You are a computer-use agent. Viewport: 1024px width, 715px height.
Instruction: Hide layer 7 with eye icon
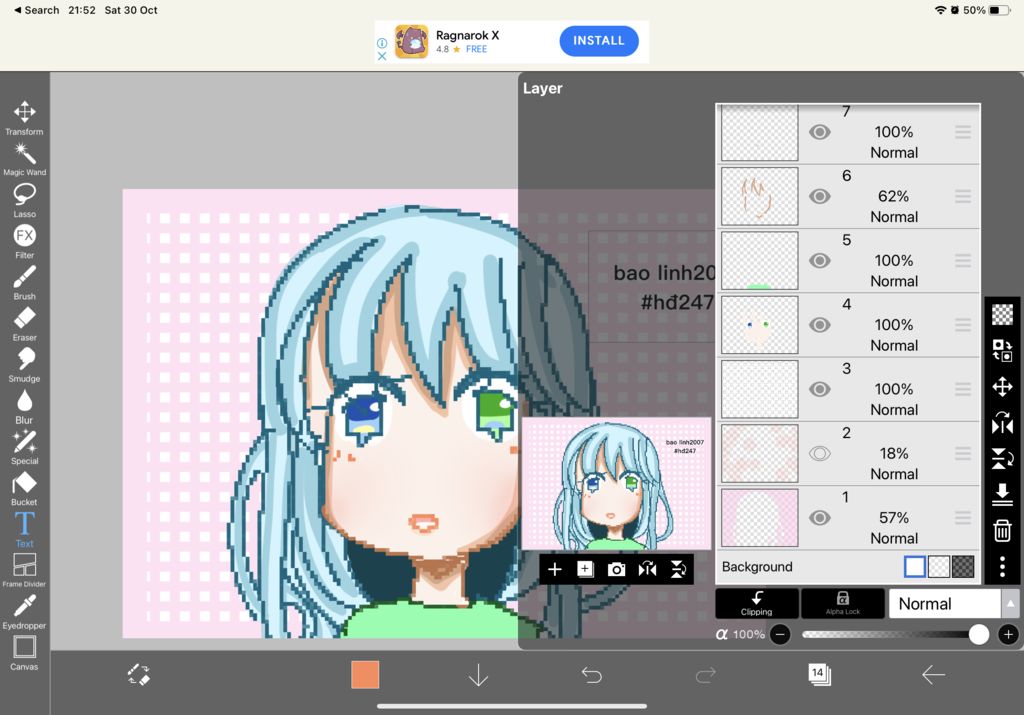[x=820, y=132]
